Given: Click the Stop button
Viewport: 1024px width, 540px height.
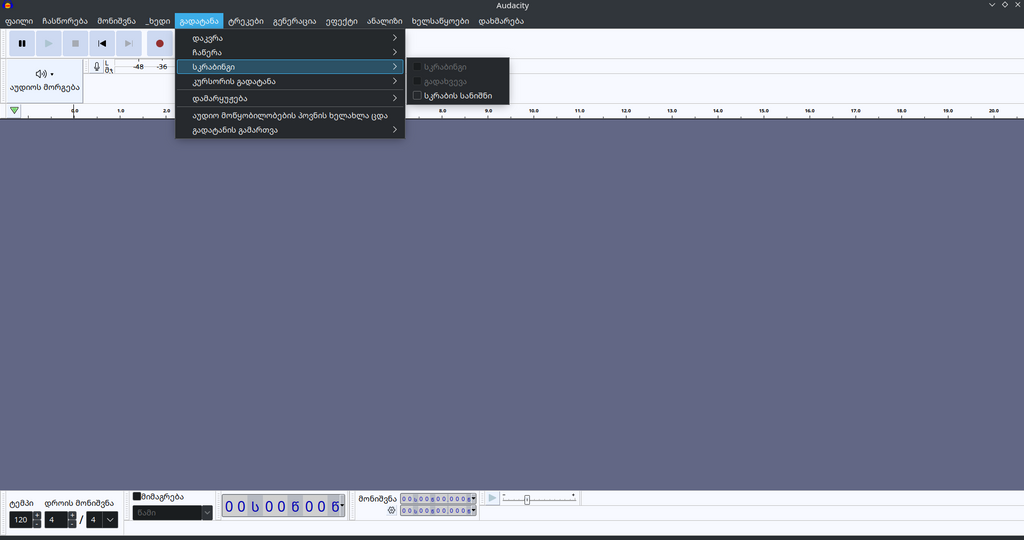Looking at the screenshot, I should click(x=75, y=44).
